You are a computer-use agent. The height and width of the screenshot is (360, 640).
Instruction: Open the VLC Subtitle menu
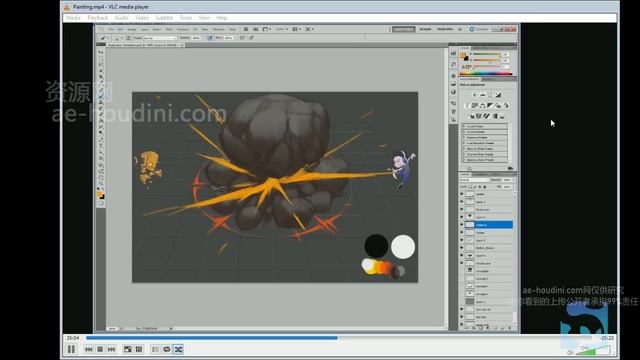click(164, 18)
